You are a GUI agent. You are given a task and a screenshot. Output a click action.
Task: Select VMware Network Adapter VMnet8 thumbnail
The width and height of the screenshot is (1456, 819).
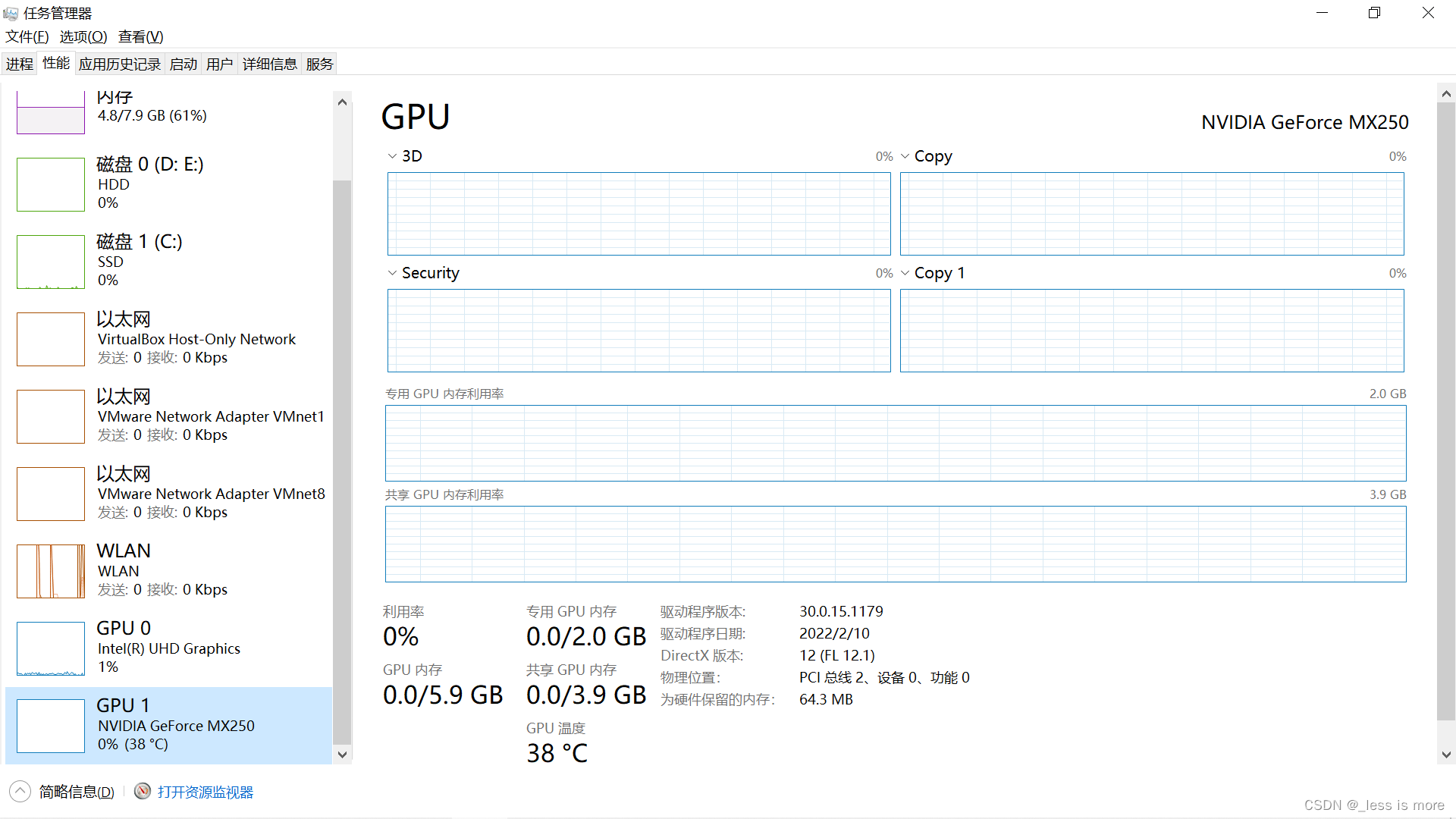pyautogui.click(x=51, y=494)
